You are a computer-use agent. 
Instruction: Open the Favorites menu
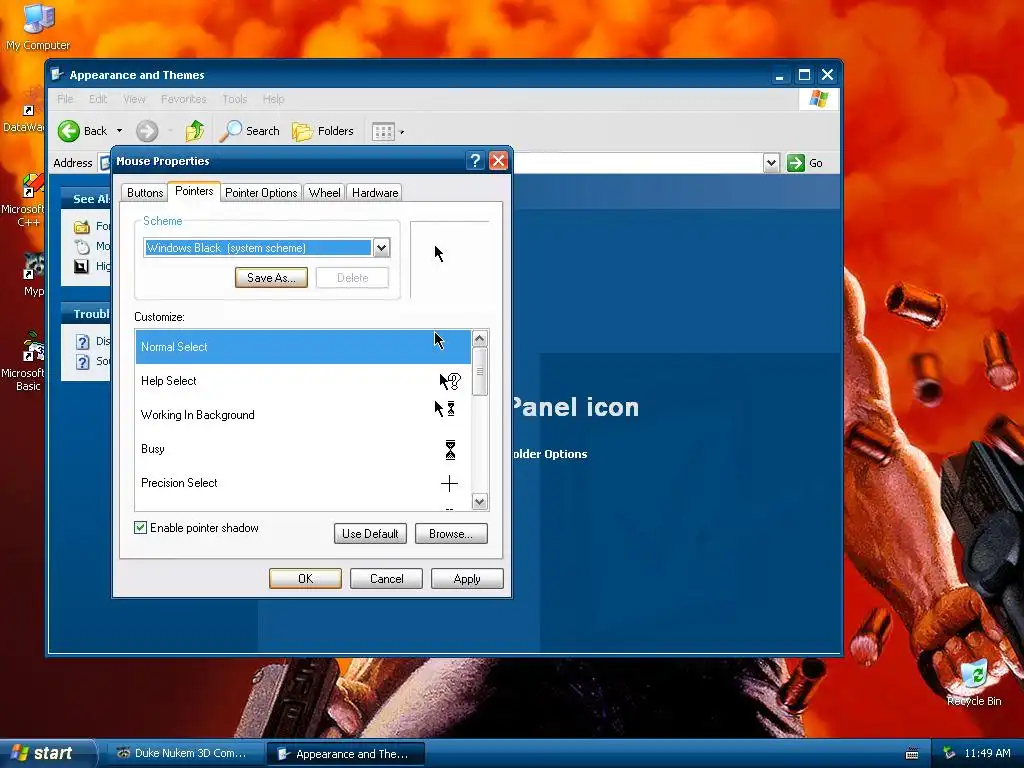pyautogui.click(x=184, y=99)
